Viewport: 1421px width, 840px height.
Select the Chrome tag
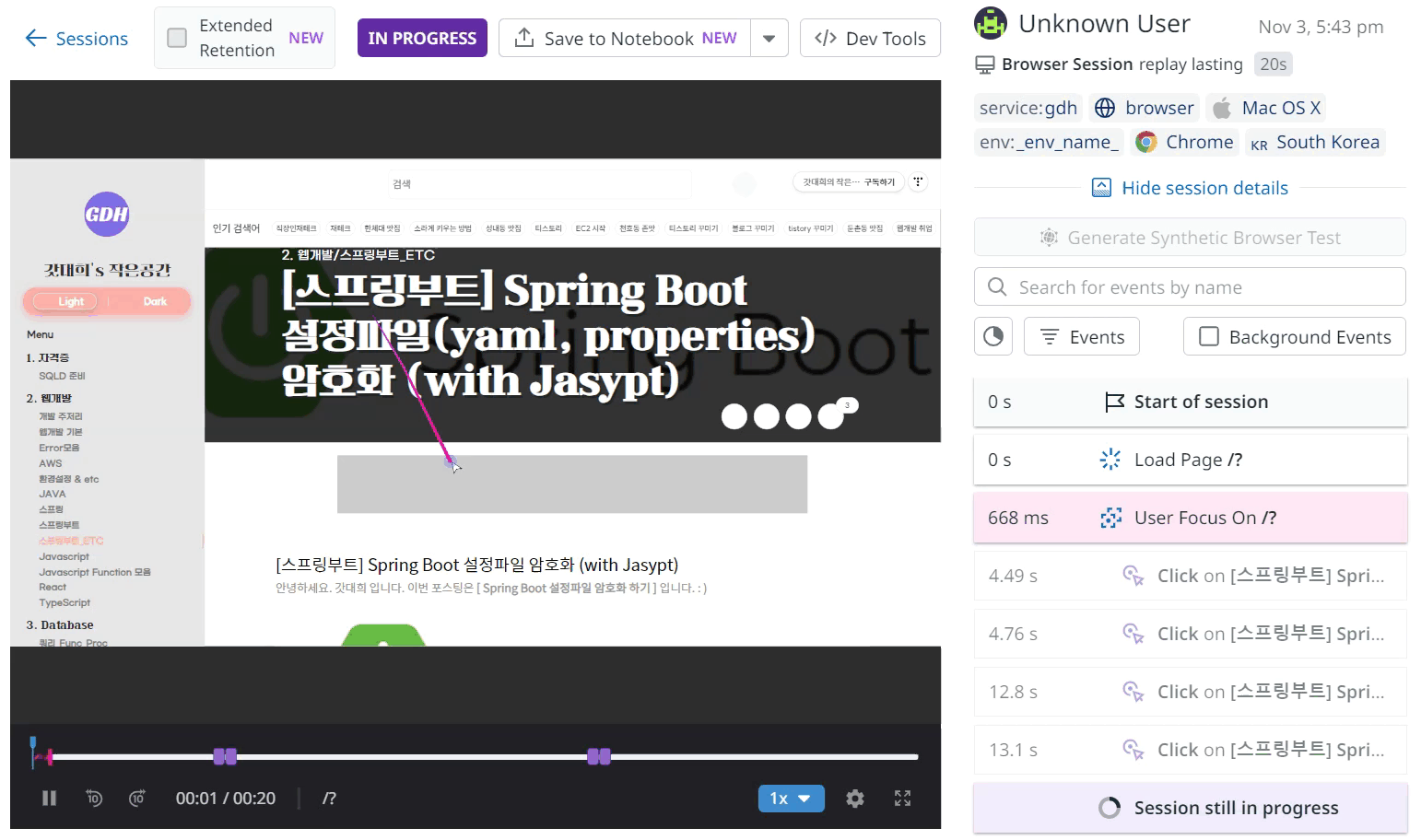point(1184,142)
